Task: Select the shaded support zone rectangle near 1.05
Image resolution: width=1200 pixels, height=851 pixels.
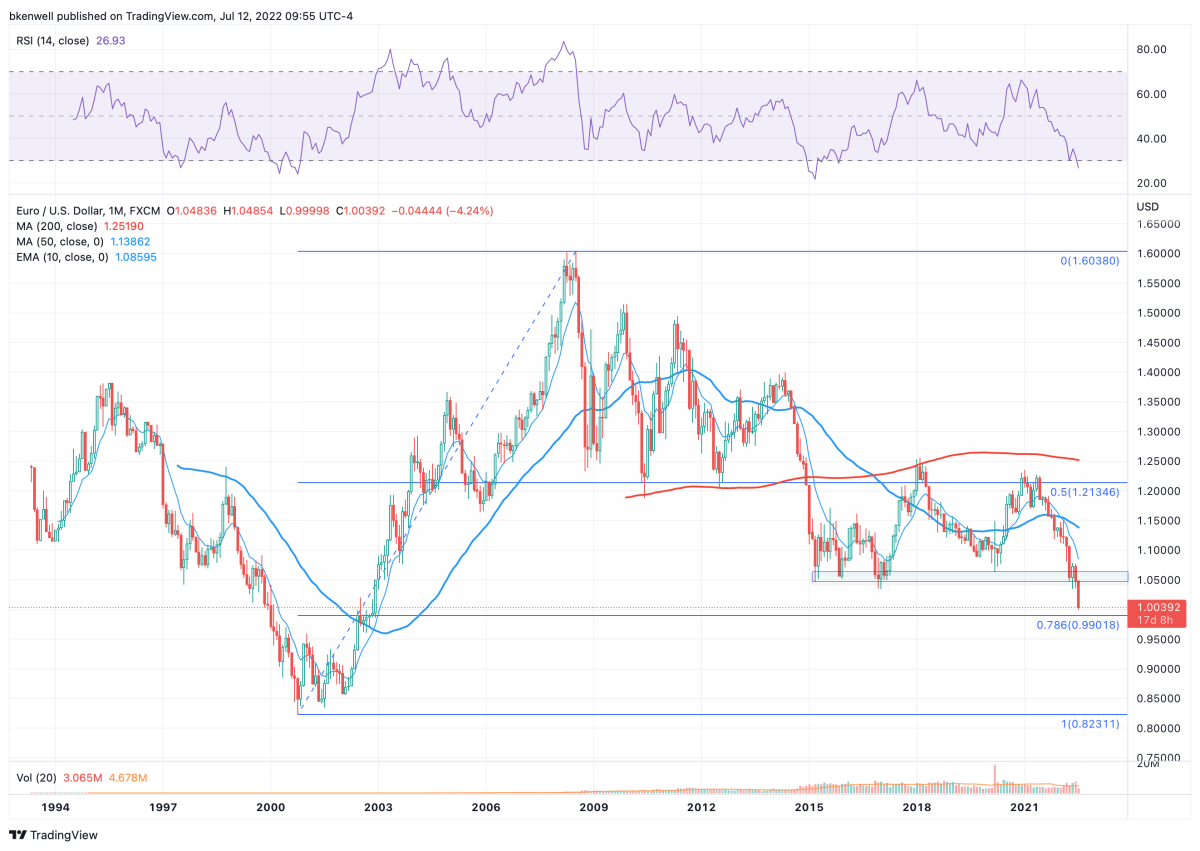Action: pyautogui.click(x=969, y=577)
